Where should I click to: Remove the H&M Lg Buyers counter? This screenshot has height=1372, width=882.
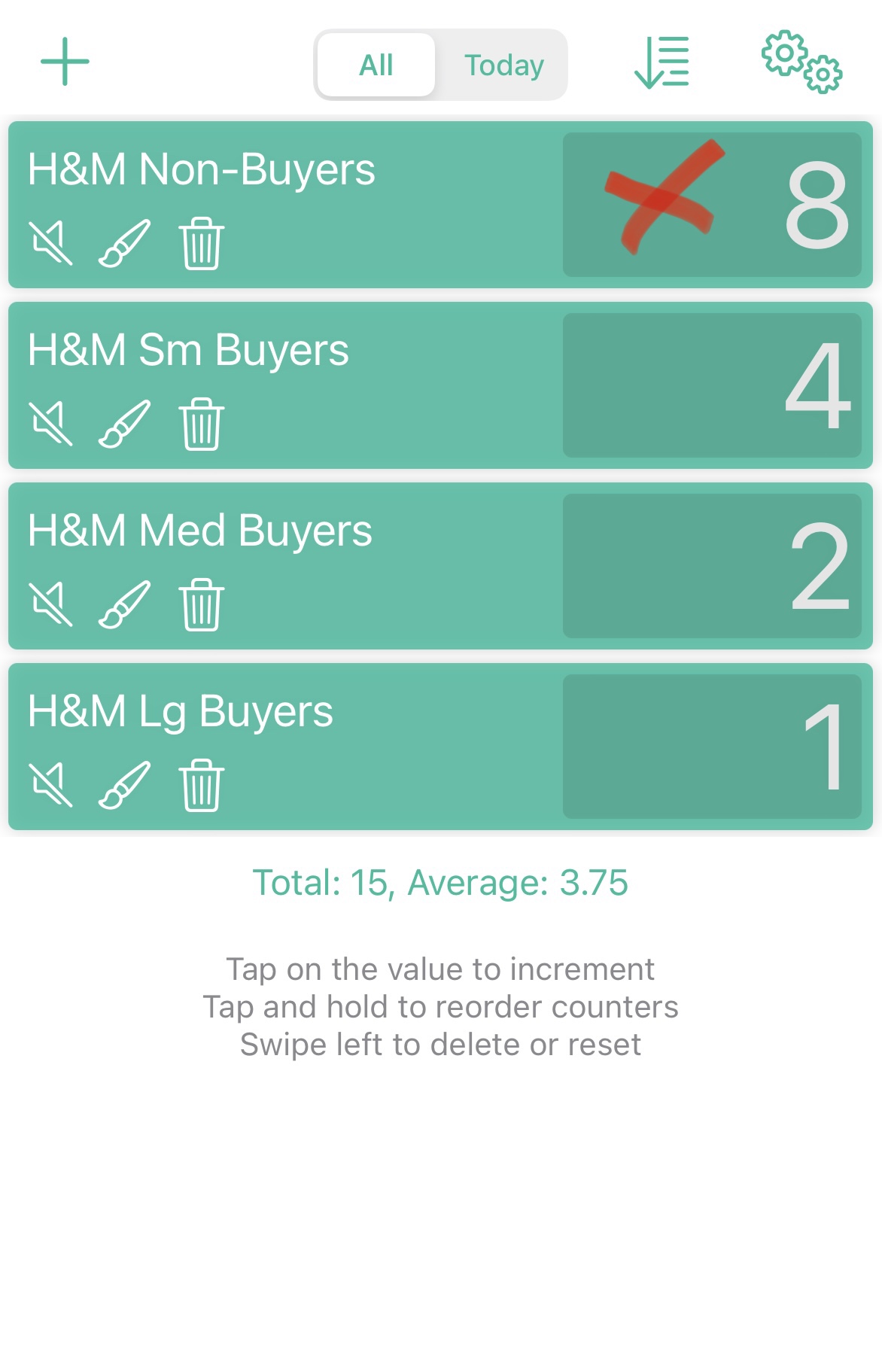(202, 785)
